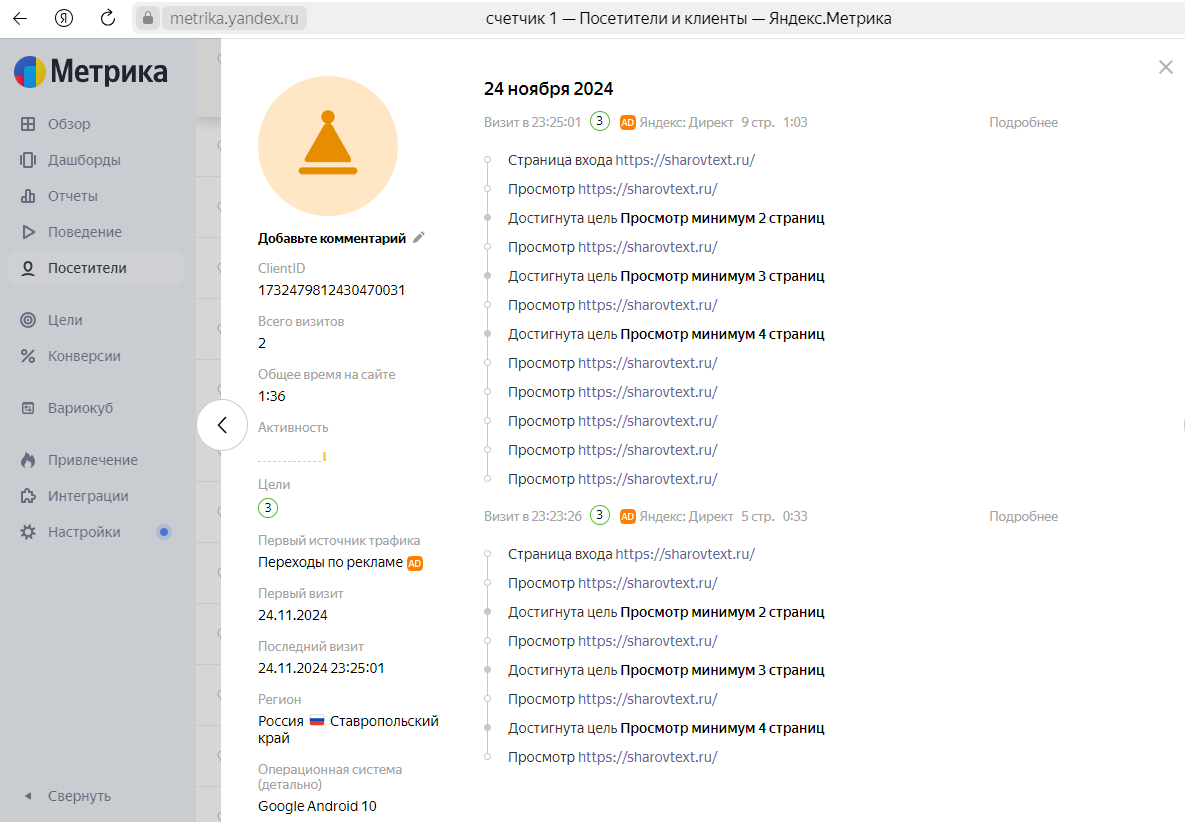Click the left chevron to collapse the panel
1185x822 pixels.
pos(222,425)
